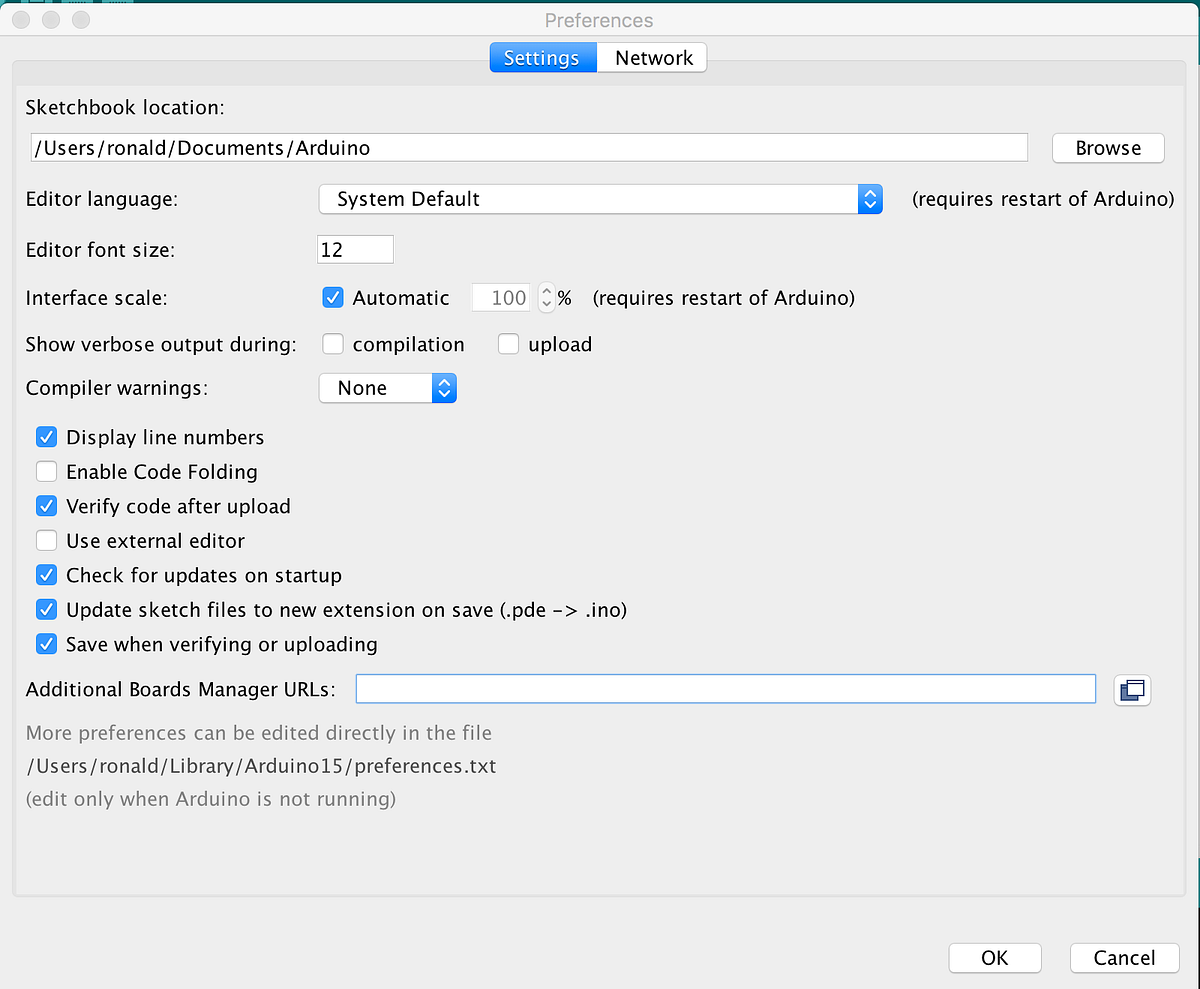Open the Additional Boards Manager URLs editor icon

pos(1132,689)
